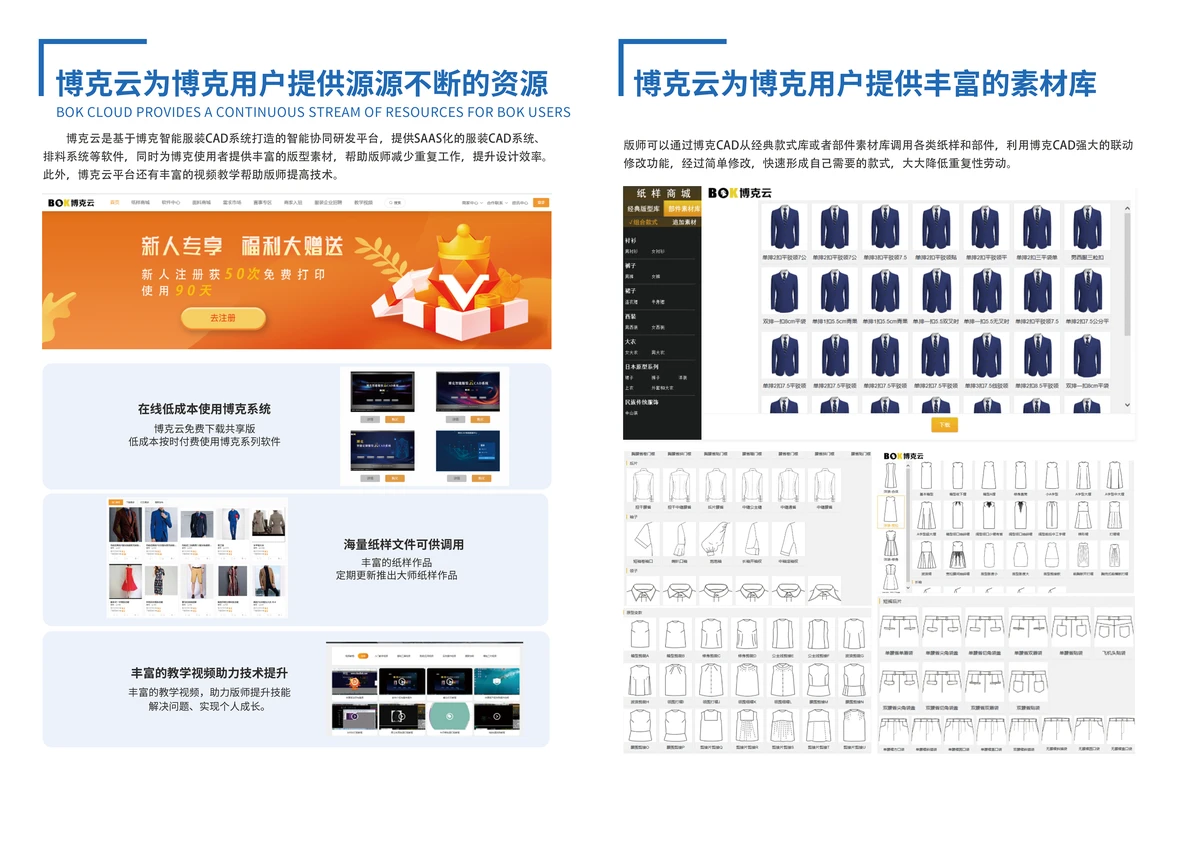Select the 组合款式 checked option

[x=642, y=222]
